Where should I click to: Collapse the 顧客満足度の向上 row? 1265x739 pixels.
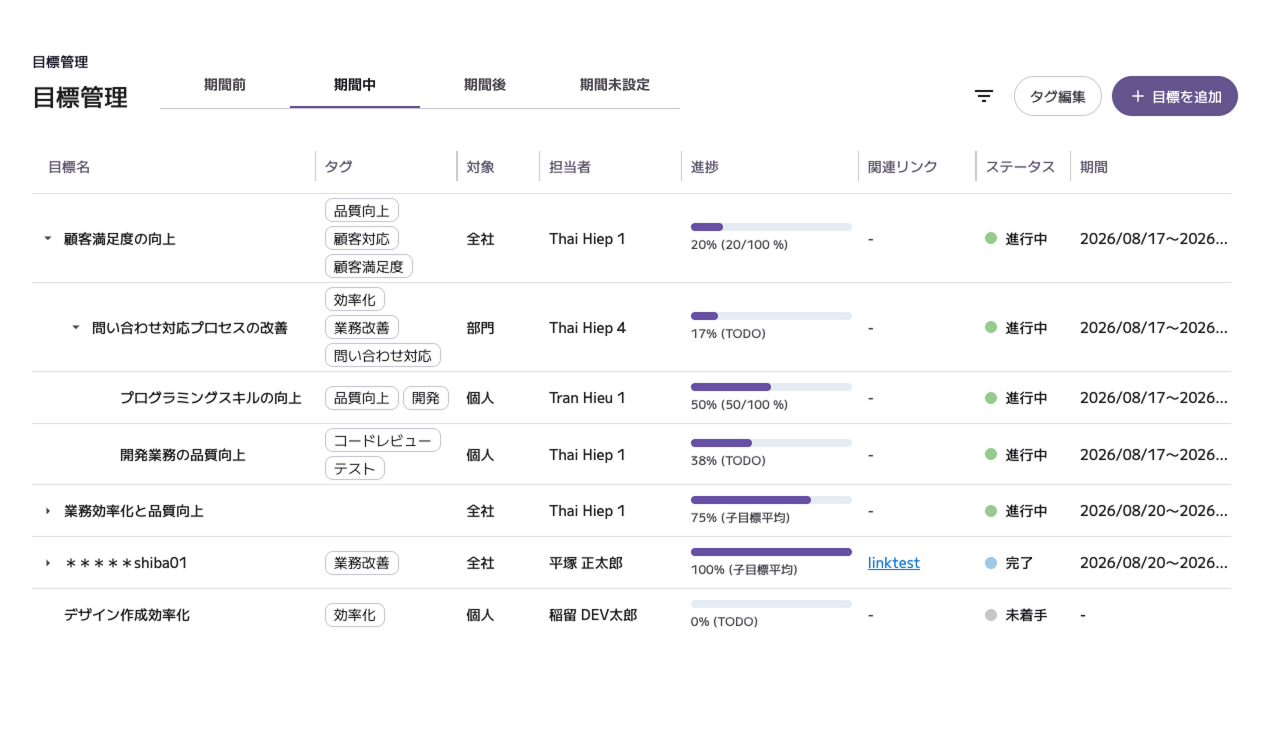click(47, 239)
